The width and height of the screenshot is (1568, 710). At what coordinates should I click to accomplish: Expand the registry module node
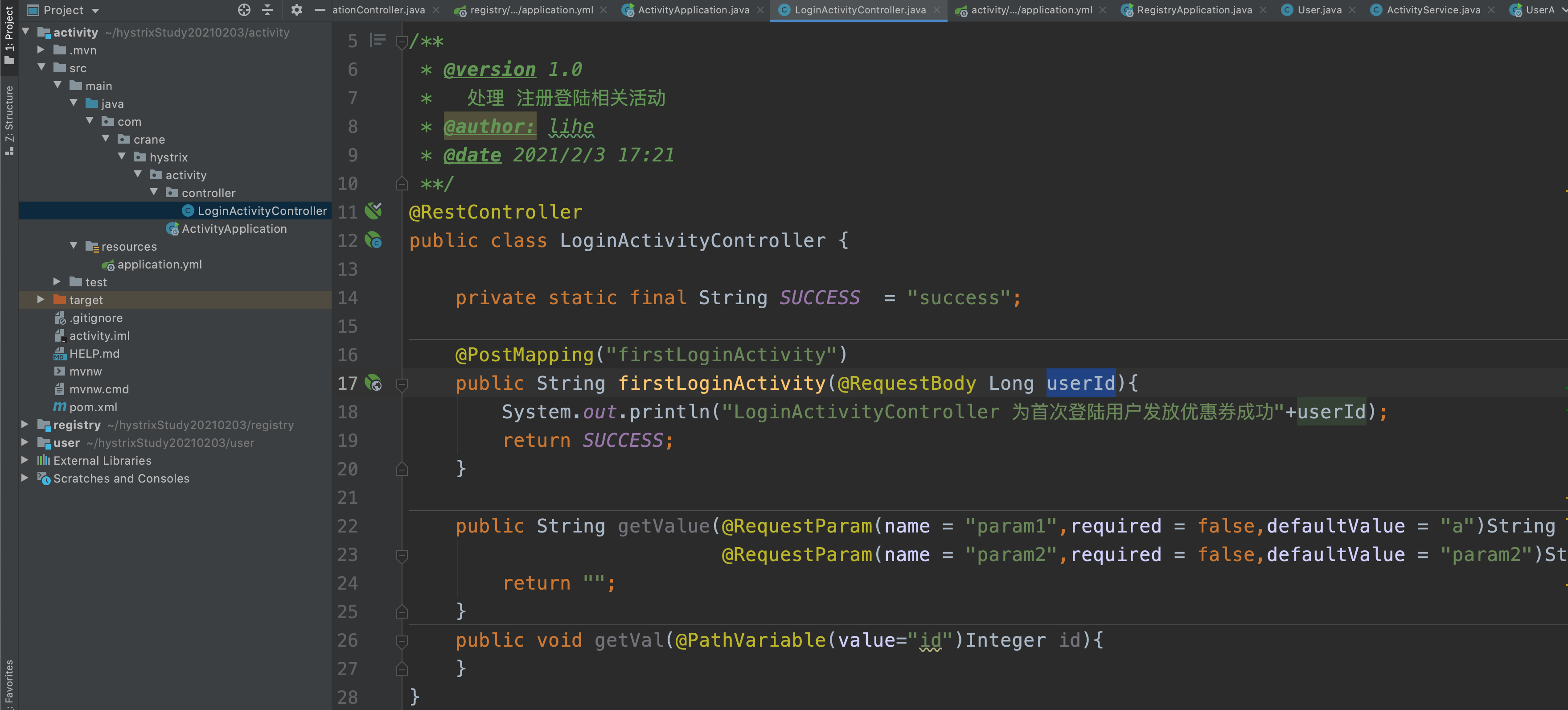25,425
